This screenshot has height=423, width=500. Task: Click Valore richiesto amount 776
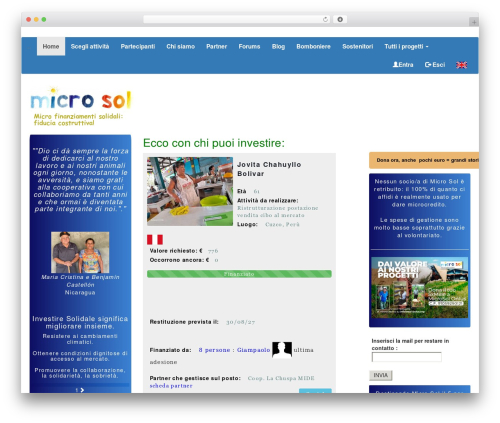[213, 251]
